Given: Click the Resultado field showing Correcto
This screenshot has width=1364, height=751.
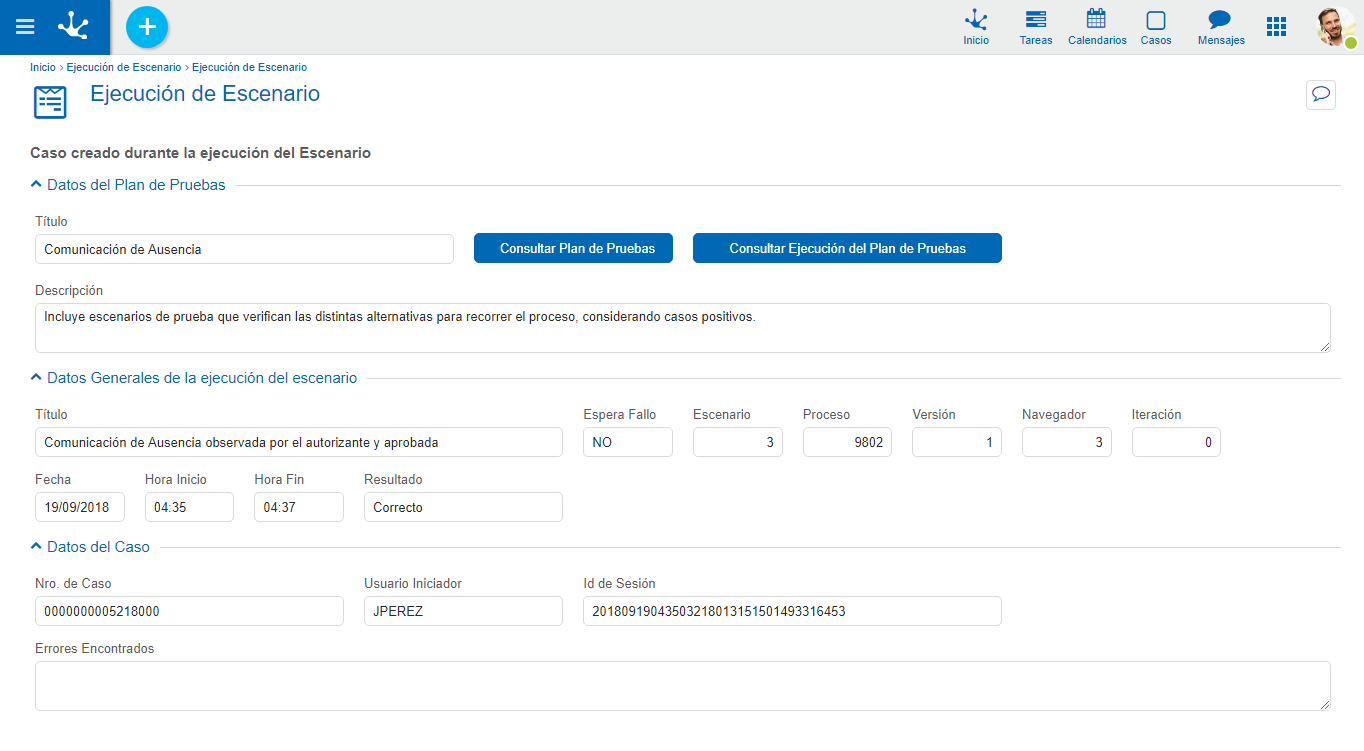Looking at the screenshot, I should (463, 507).
